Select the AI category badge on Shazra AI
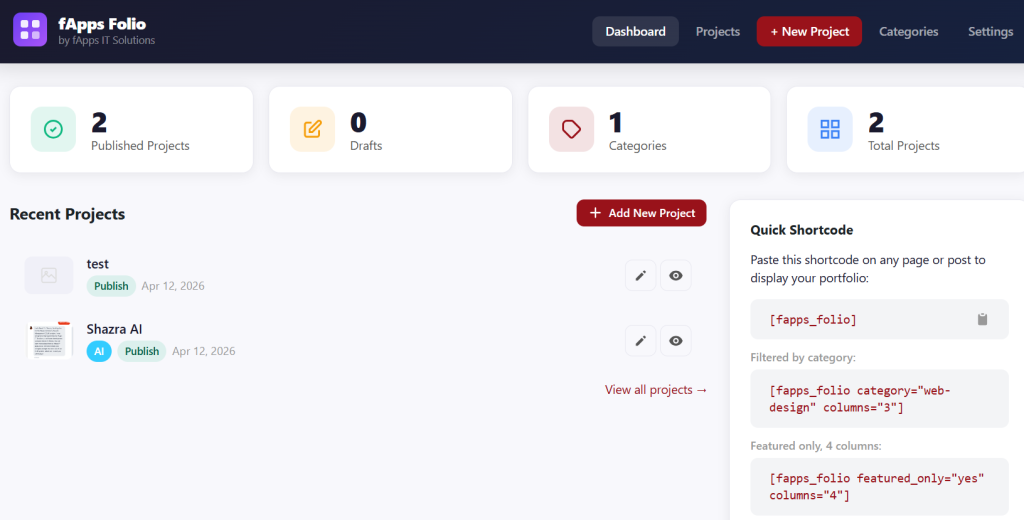The height and width of the screenshot is (520, 1024). coord(99,351)
